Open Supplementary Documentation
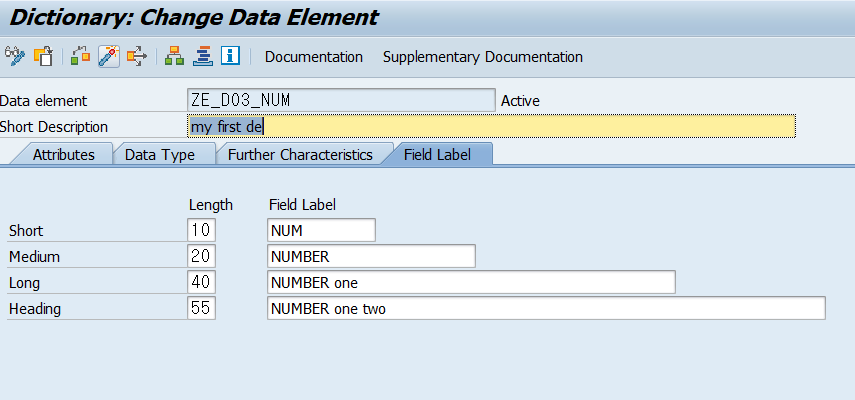Viewport: 855px width, 400px height. coord(483,57)
